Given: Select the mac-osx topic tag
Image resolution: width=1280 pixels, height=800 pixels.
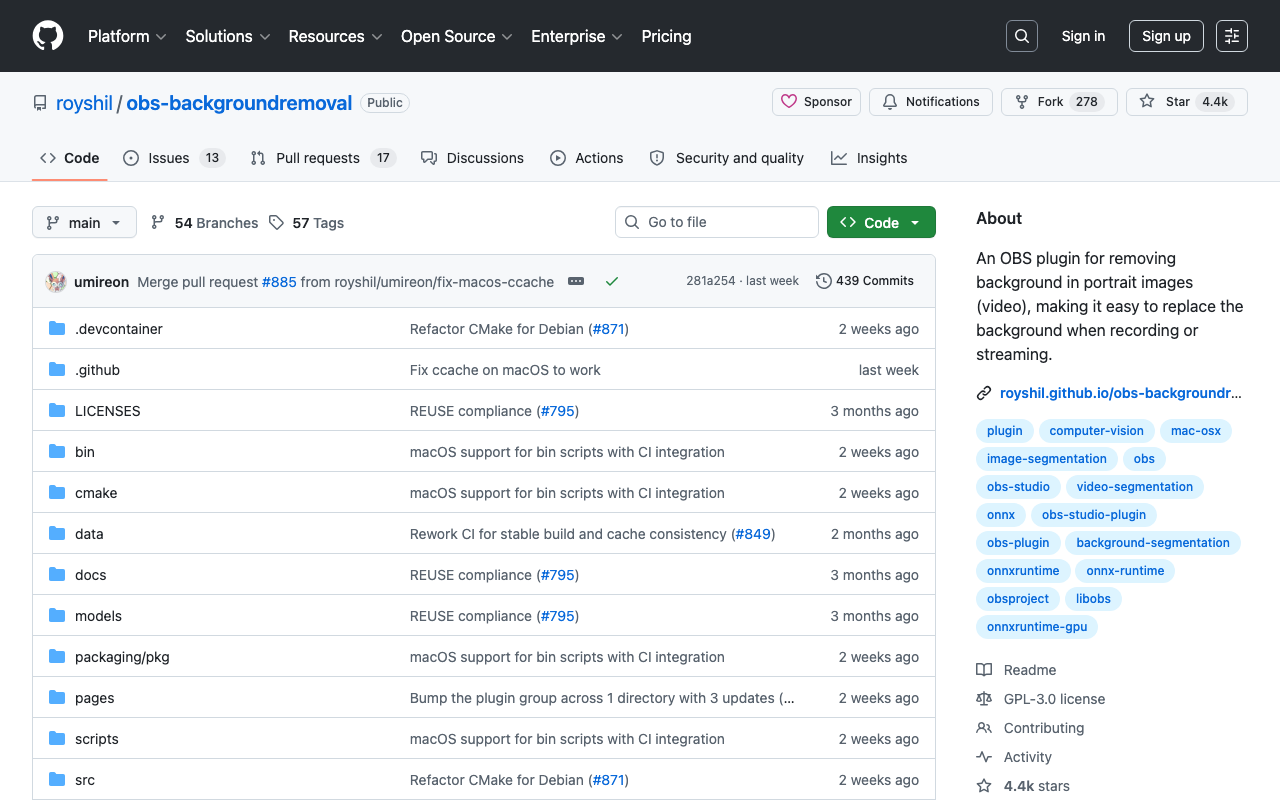Looking at the screenshot, I should [1196, 431].
